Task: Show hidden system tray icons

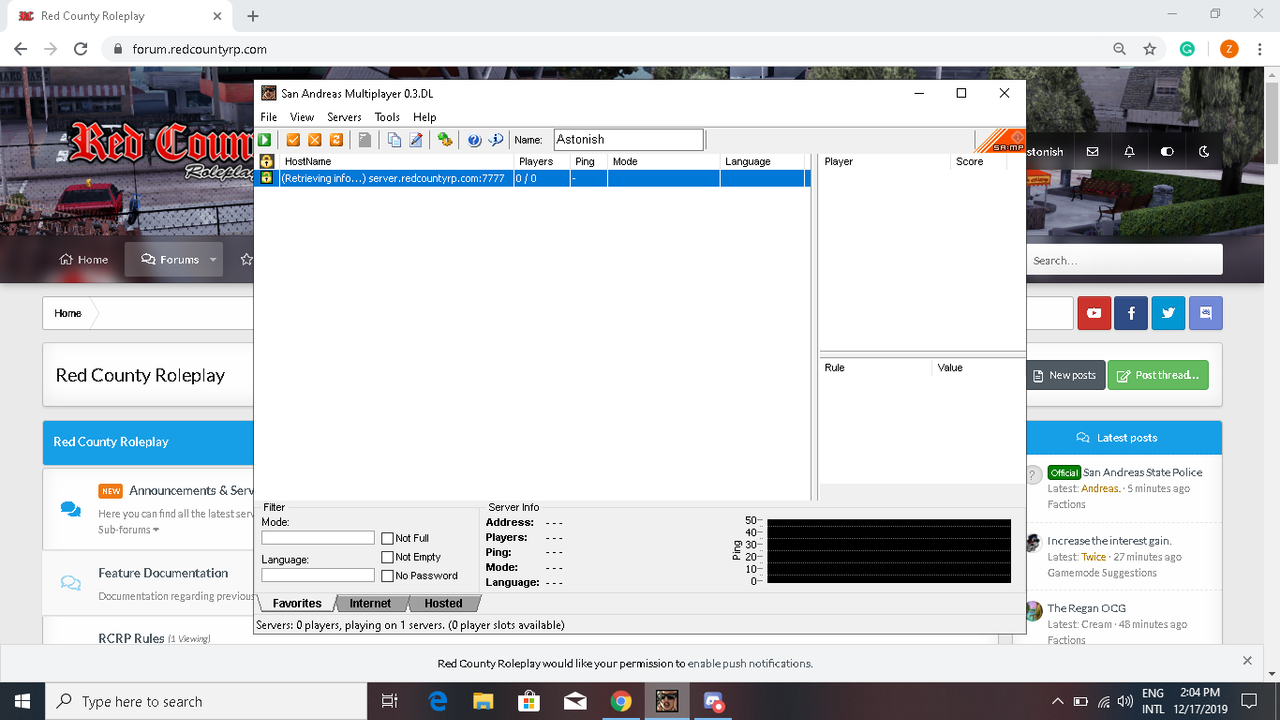Action: [1057, 701]
